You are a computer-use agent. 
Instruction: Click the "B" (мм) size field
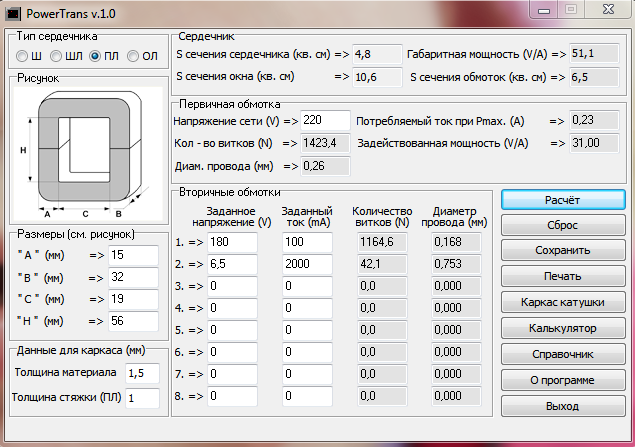coord(133,277)
